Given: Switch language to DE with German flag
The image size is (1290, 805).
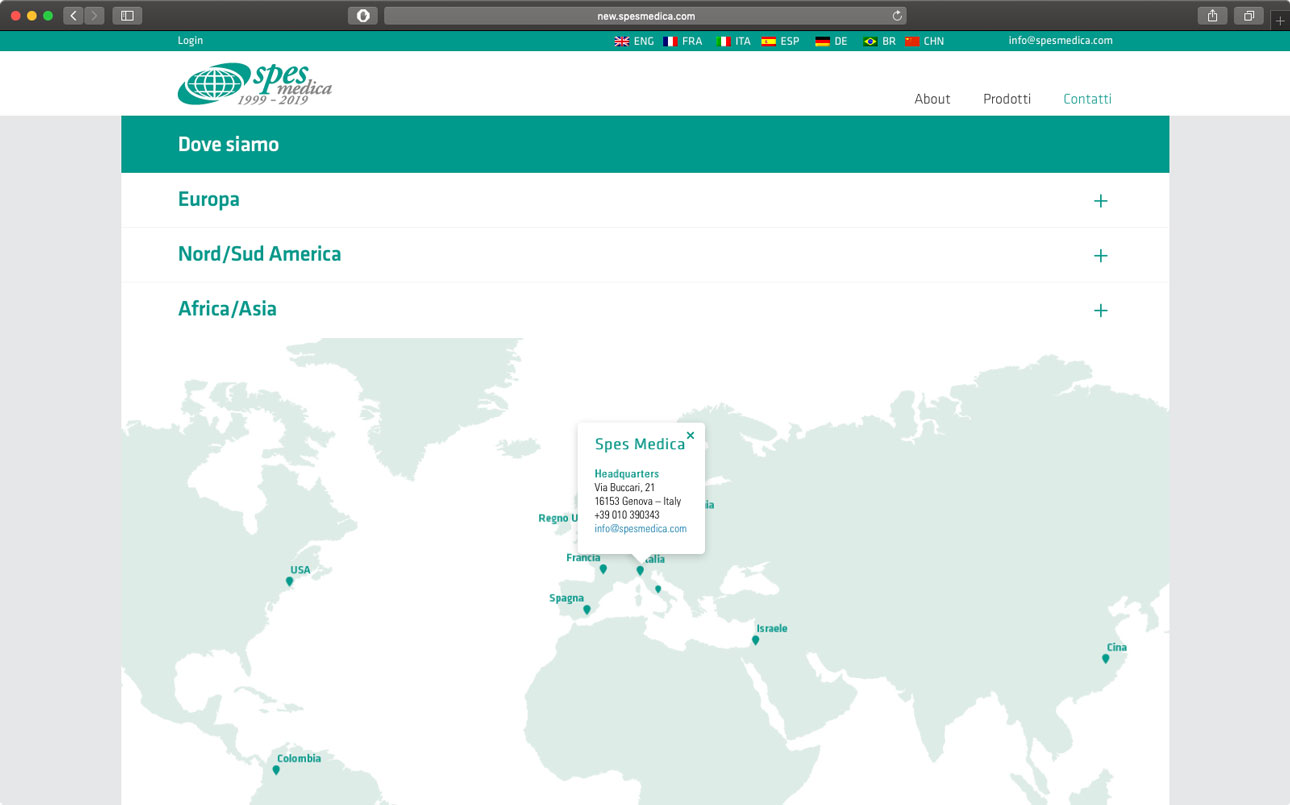Looking at the screenshot, I should click(x=831, y=41).
